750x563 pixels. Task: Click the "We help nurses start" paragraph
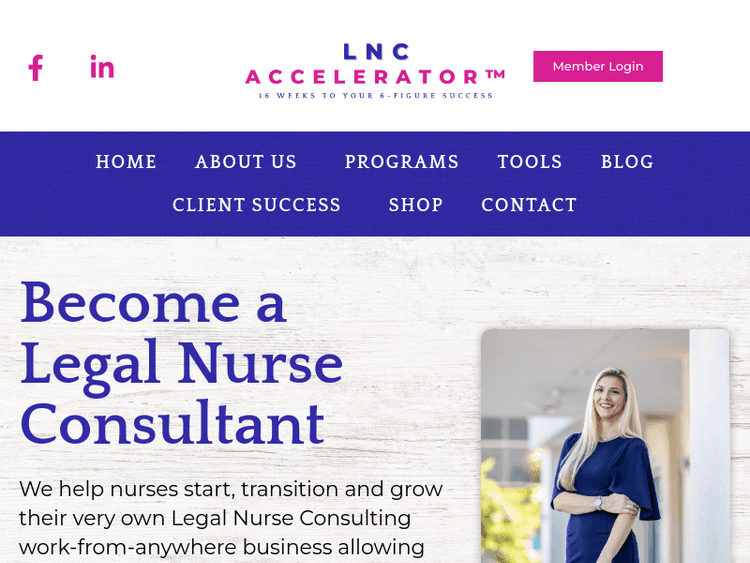pos(231,518)
